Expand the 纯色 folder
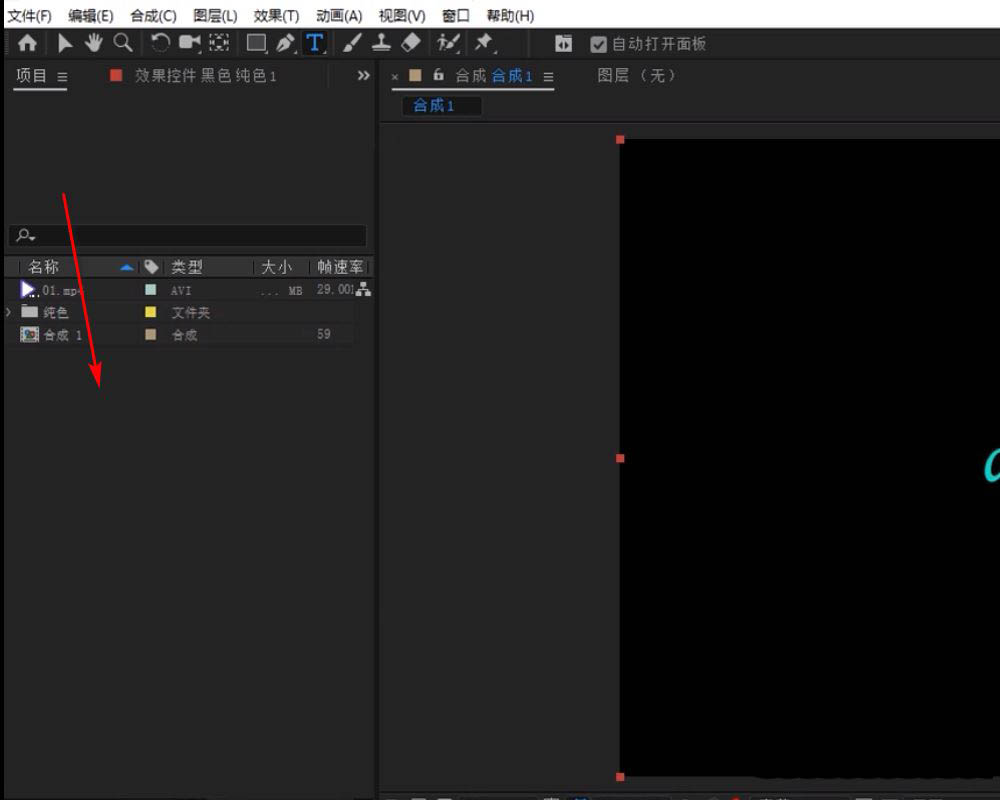 click(x=7, y=312)
